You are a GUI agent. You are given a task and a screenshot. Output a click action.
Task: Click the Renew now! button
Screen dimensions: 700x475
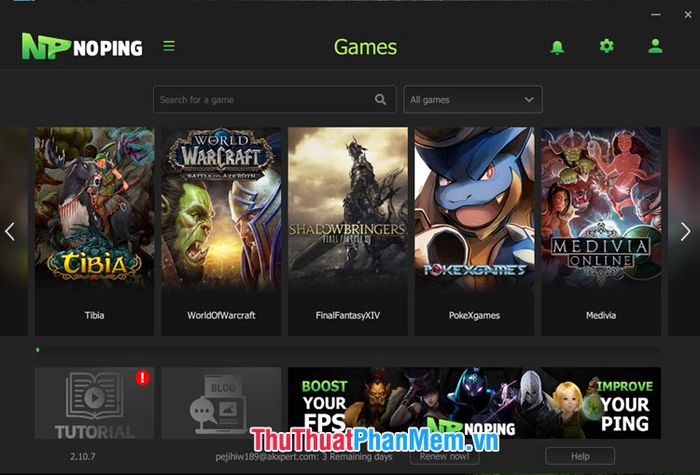tap(445, 456)
